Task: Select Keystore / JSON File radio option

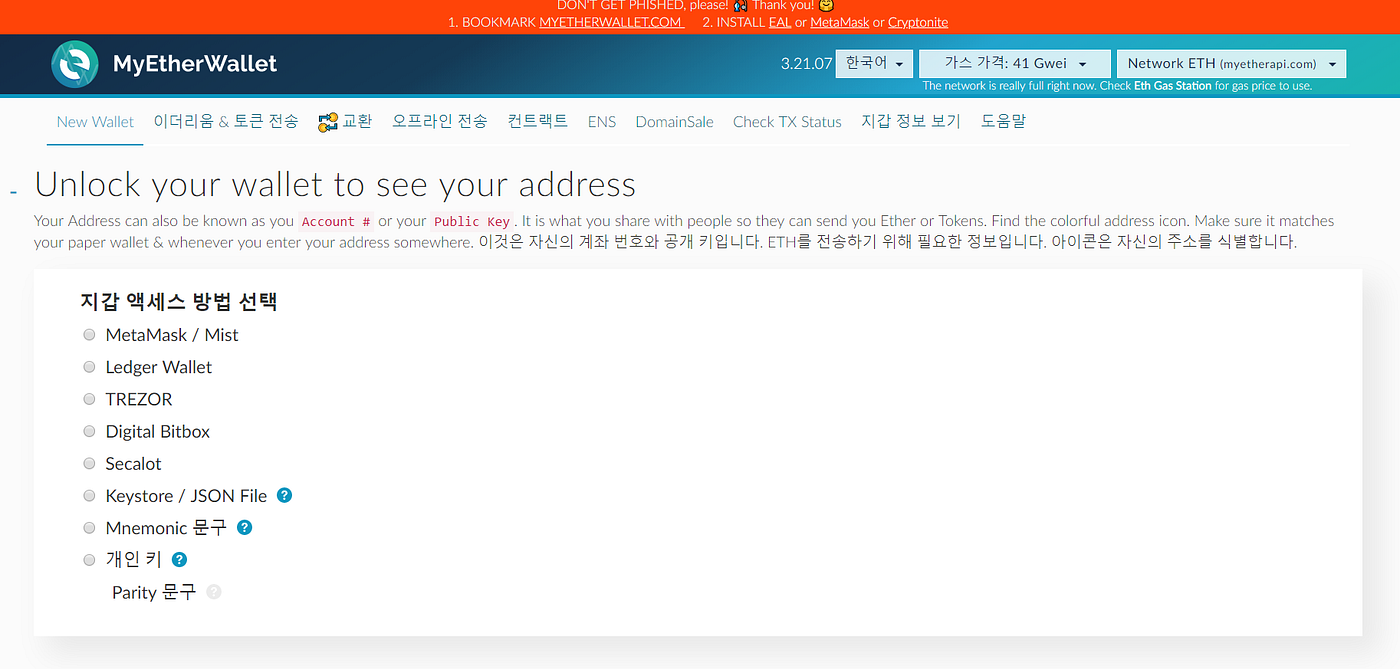Action: 89,496
